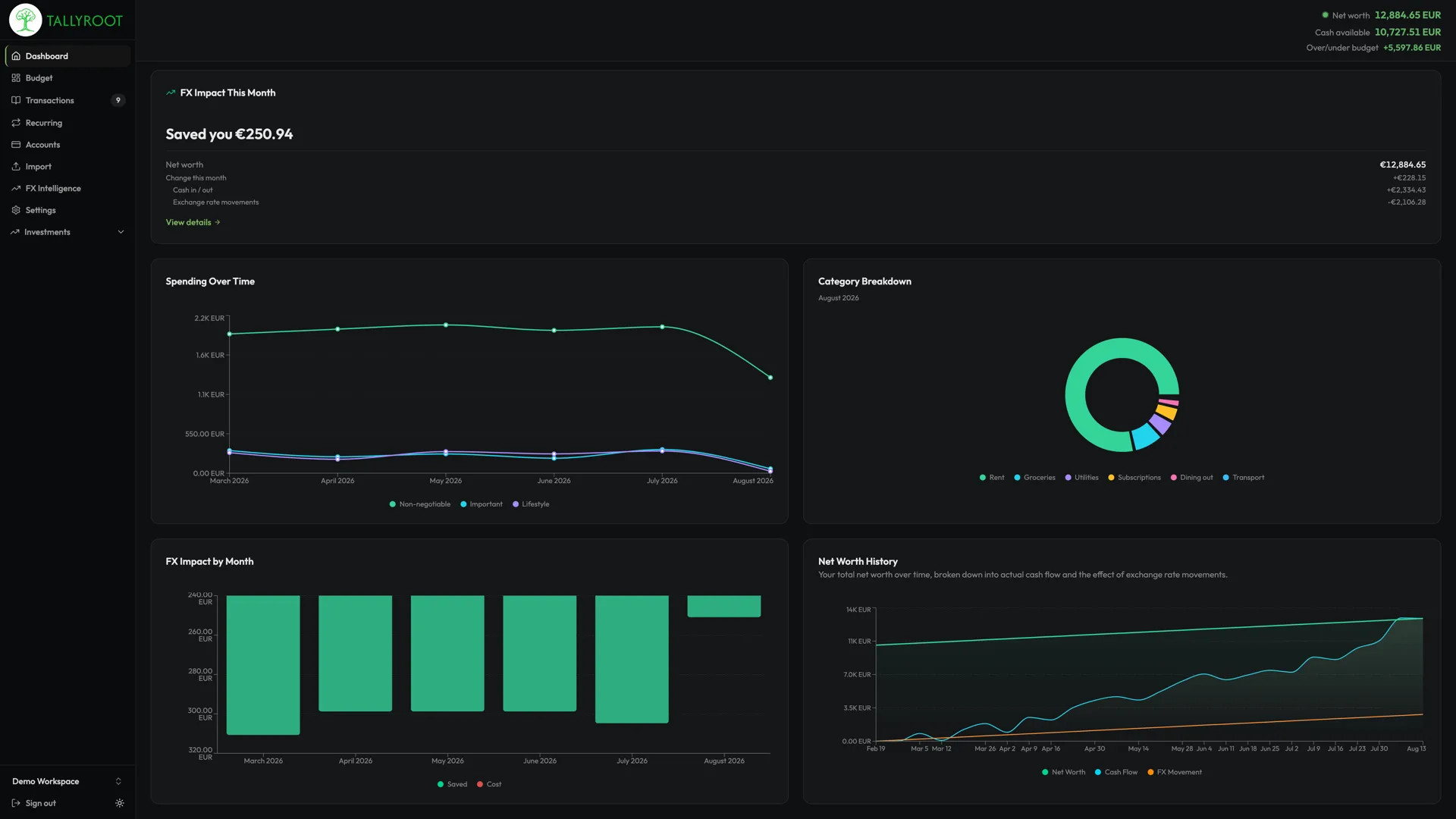1456x819 pixels.
Task: Click the August 2026 Non-negotiable data point
Action: pyautogui.click(x=770, y=378)
